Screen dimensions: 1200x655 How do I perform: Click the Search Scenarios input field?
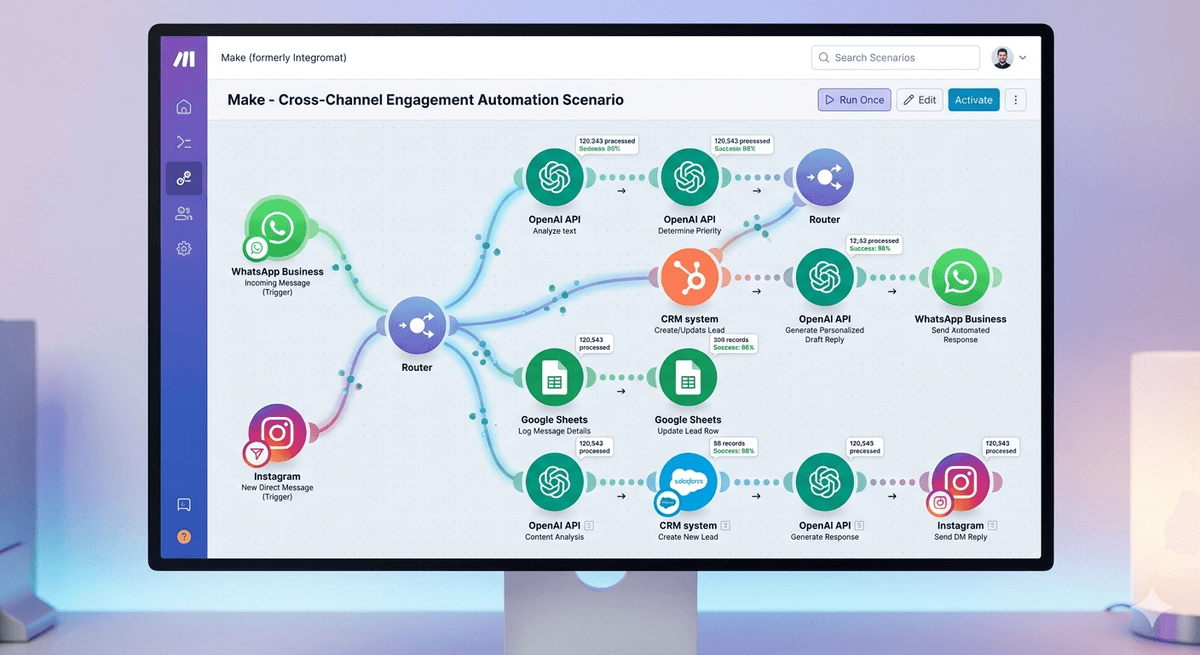895,58
